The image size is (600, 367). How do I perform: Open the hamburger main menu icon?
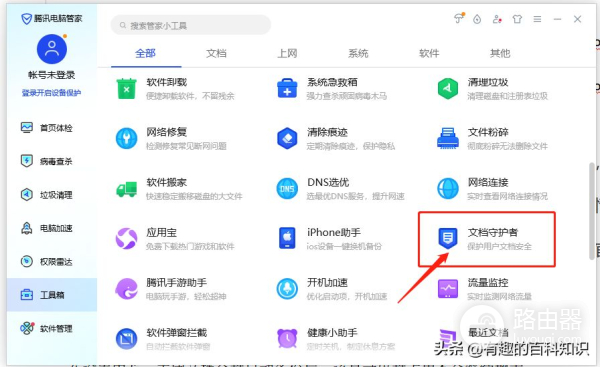click(537, 19)
